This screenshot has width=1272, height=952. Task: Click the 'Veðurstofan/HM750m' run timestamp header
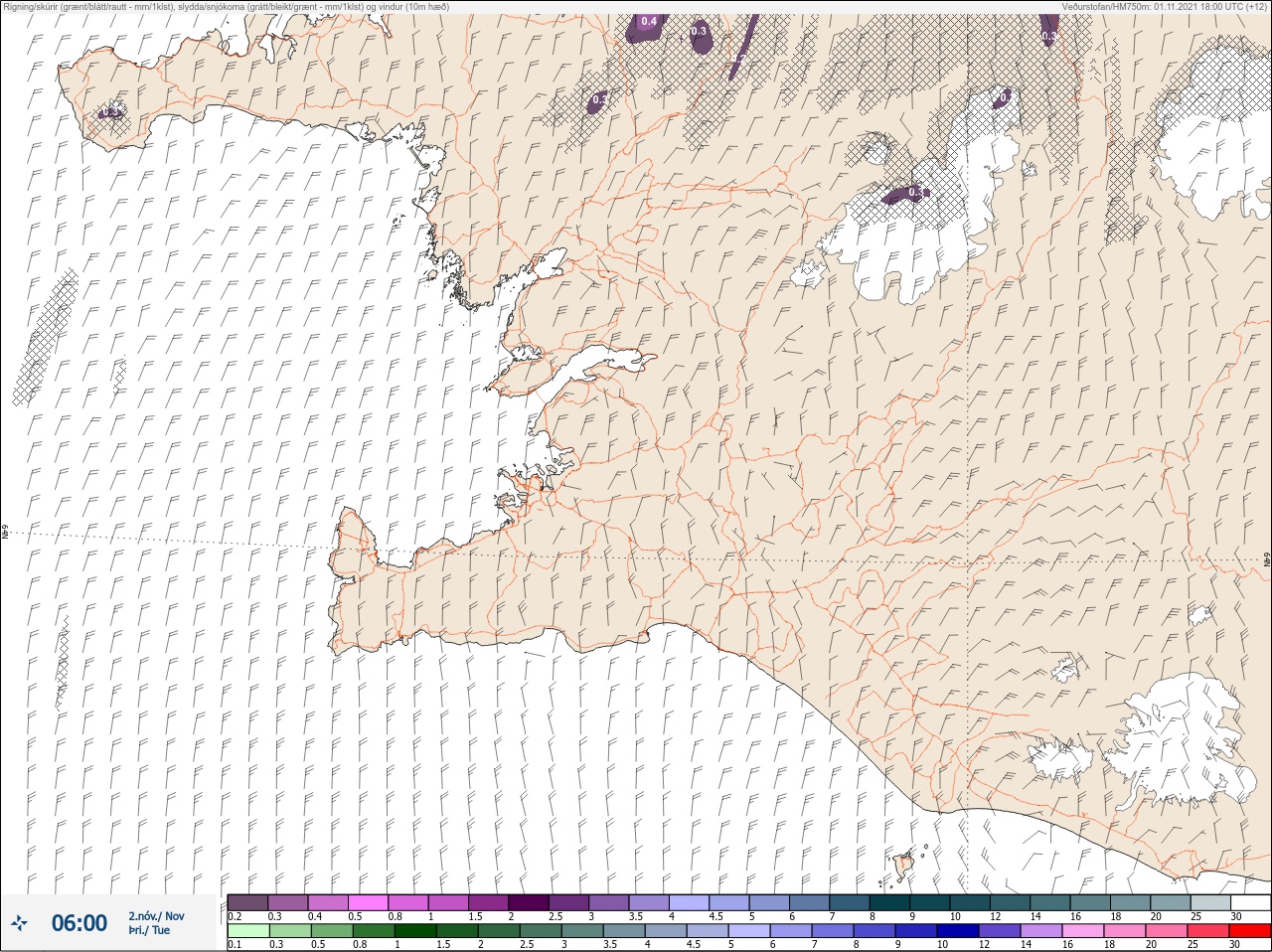click(1165, 7)
